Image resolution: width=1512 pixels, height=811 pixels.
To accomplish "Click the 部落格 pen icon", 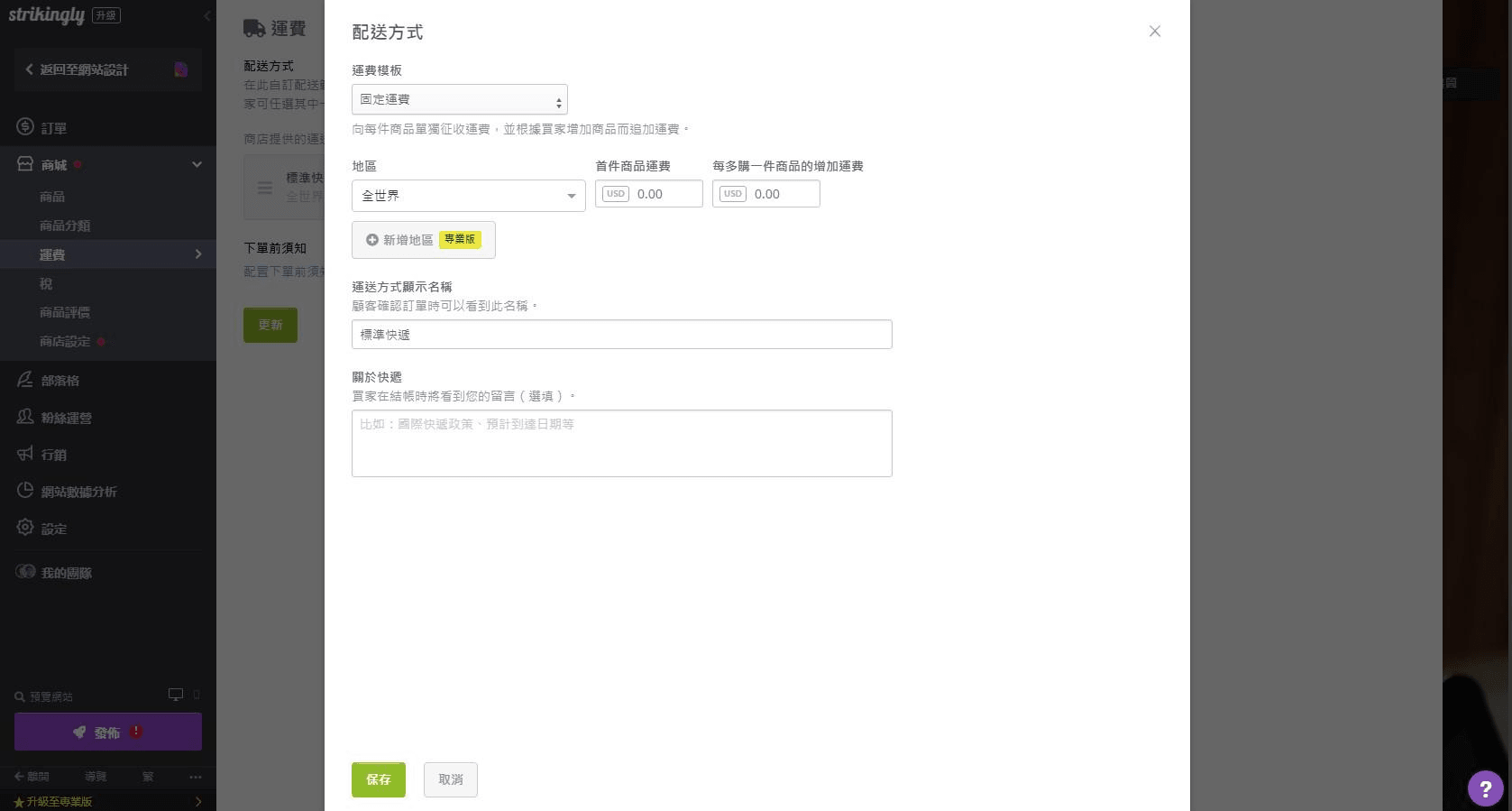I will pyautogui.click(x=25, y=380).
